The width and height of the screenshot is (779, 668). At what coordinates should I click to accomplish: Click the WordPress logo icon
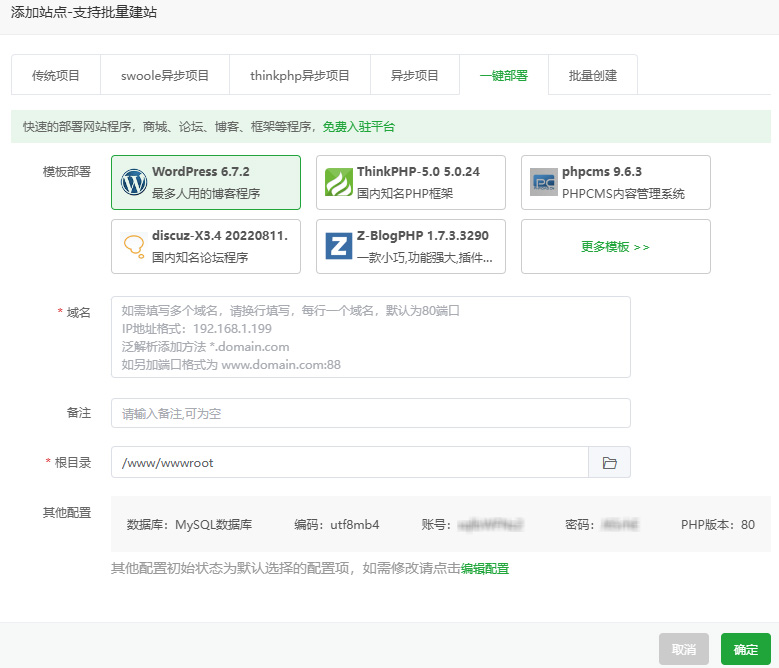coord(134,183)
